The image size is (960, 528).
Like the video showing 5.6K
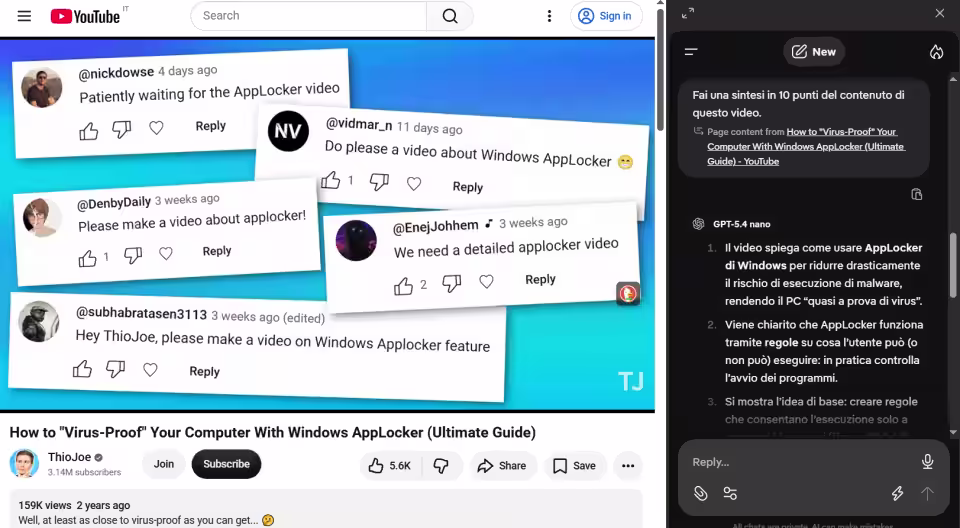tap(390, 466)
